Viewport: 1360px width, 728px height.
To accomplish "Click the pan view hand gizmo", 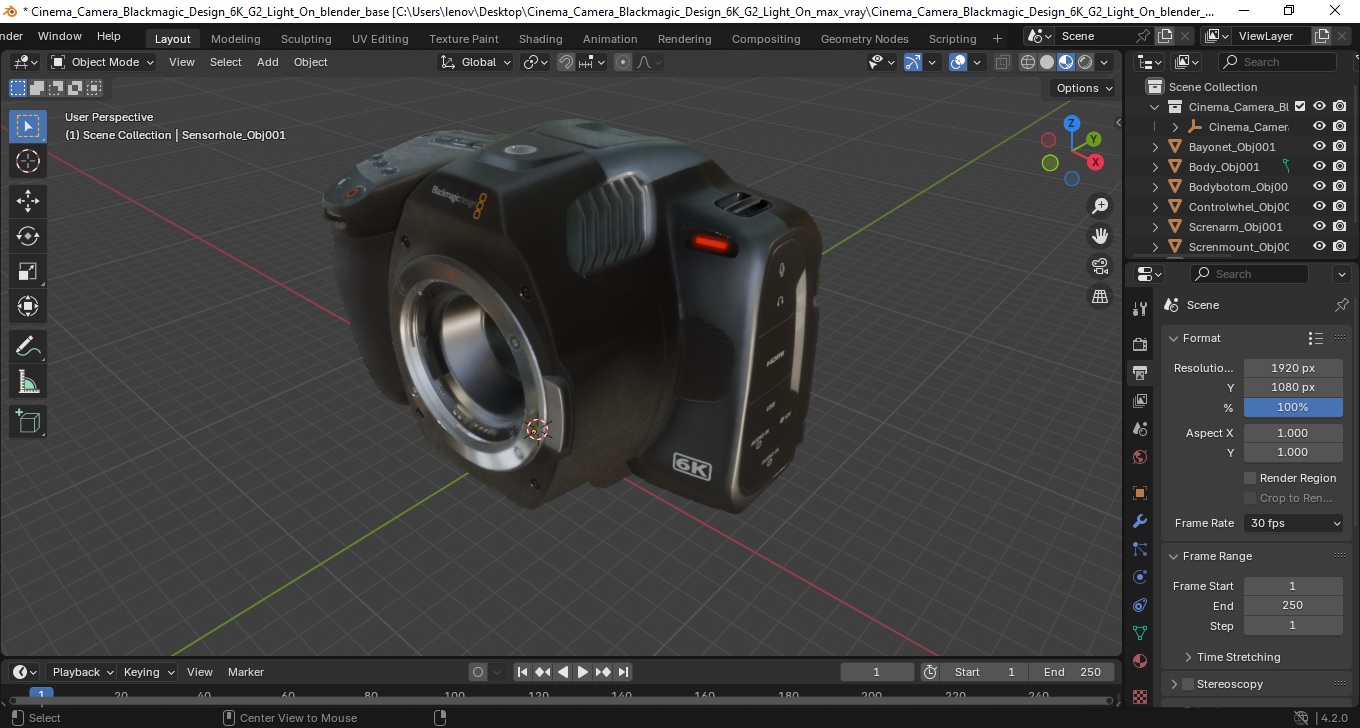I will click(1100, 236).
